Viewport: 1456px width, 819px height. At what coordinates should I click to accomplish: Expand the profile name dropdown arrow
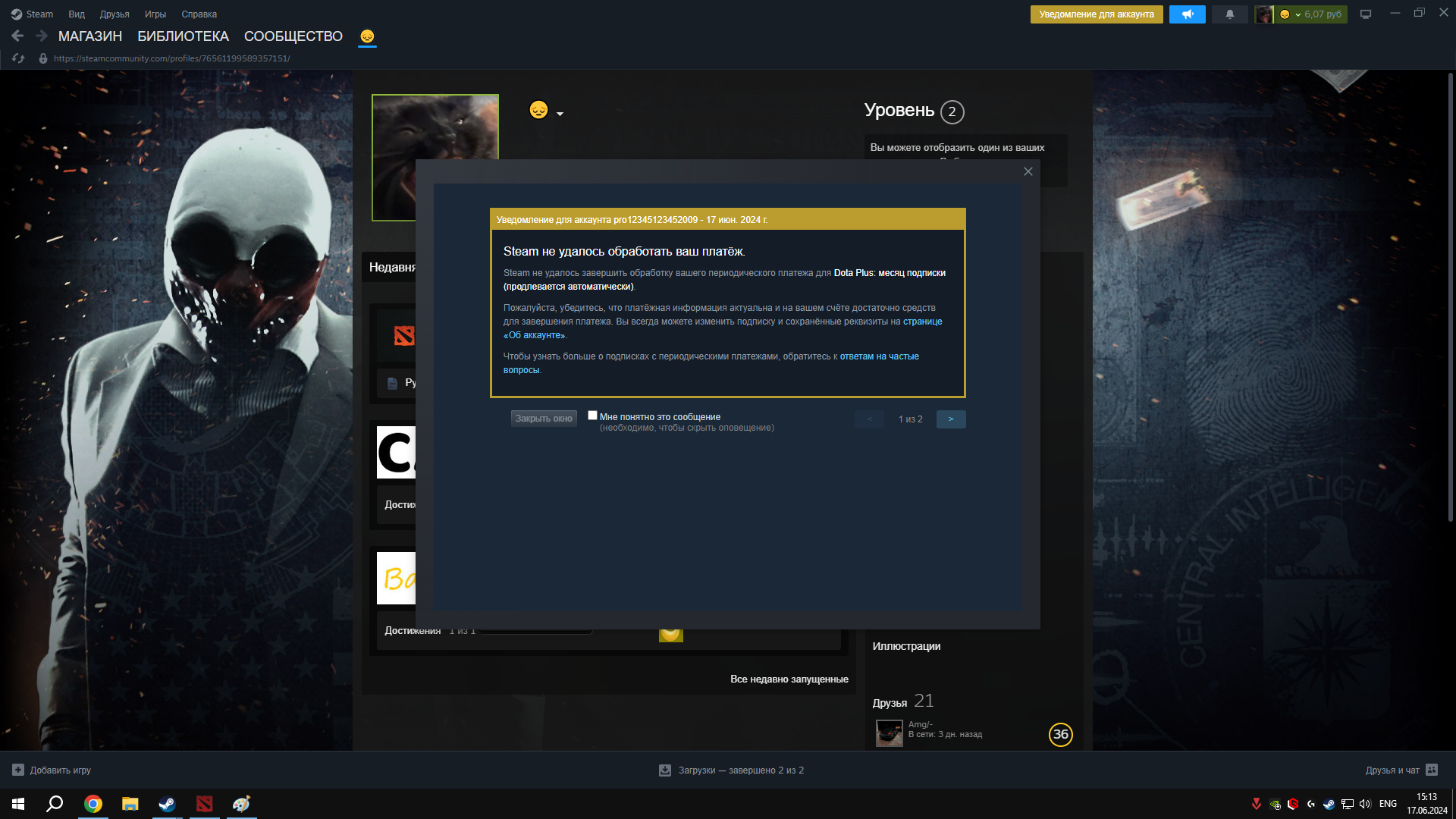pyautogui.click(x=560, y=114)
